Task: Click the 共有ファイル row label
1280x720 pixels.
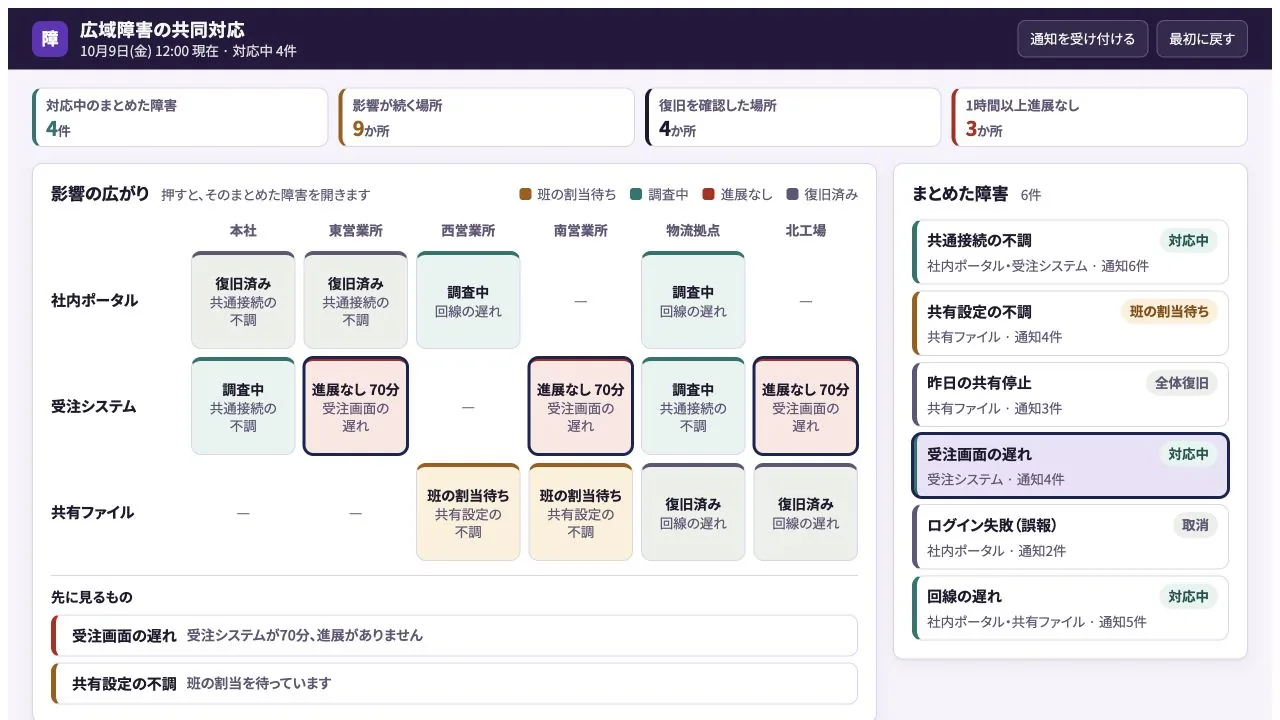Action: pos(93,512)
